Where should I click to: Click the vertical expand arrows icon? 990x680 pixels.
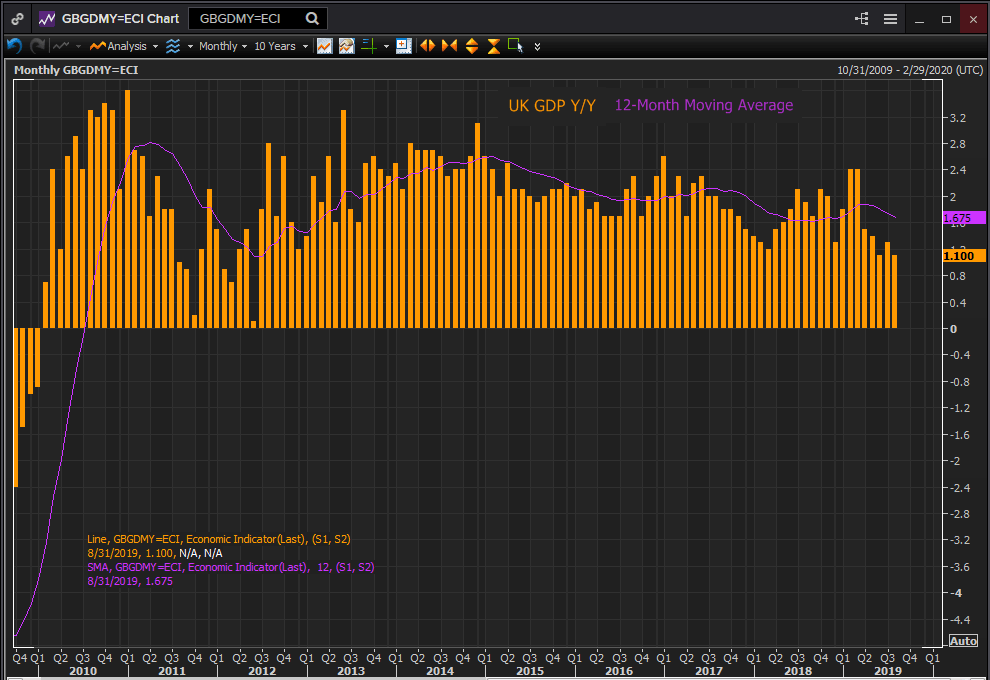[x=471, y=46]
